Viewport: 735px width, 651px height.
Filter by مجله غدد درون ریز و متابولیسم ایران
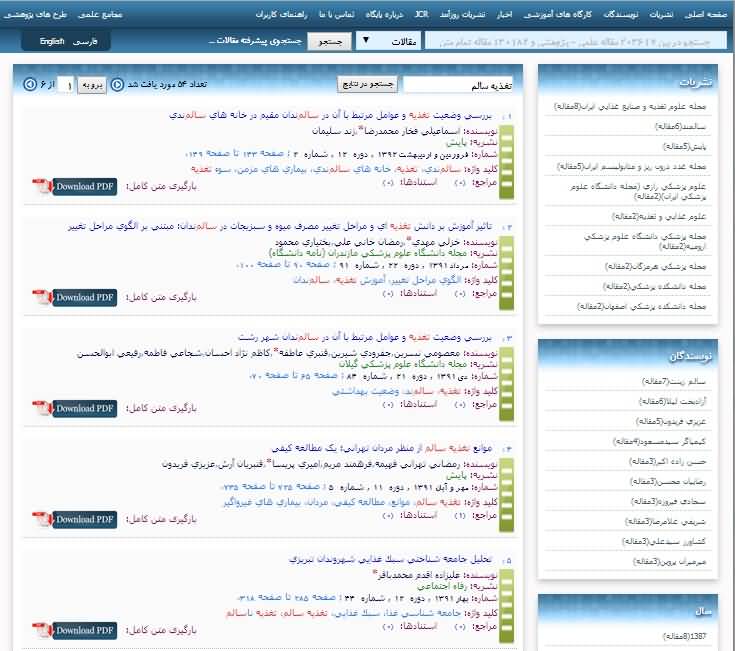[x=631, y=166]
